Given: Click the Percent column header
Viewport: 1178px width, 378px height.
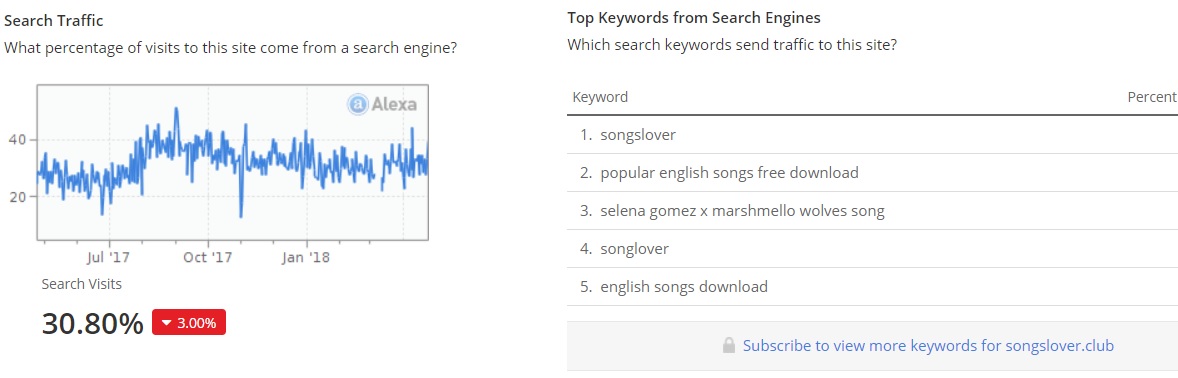Looking at the screenshot, I should click(1152, 97).
